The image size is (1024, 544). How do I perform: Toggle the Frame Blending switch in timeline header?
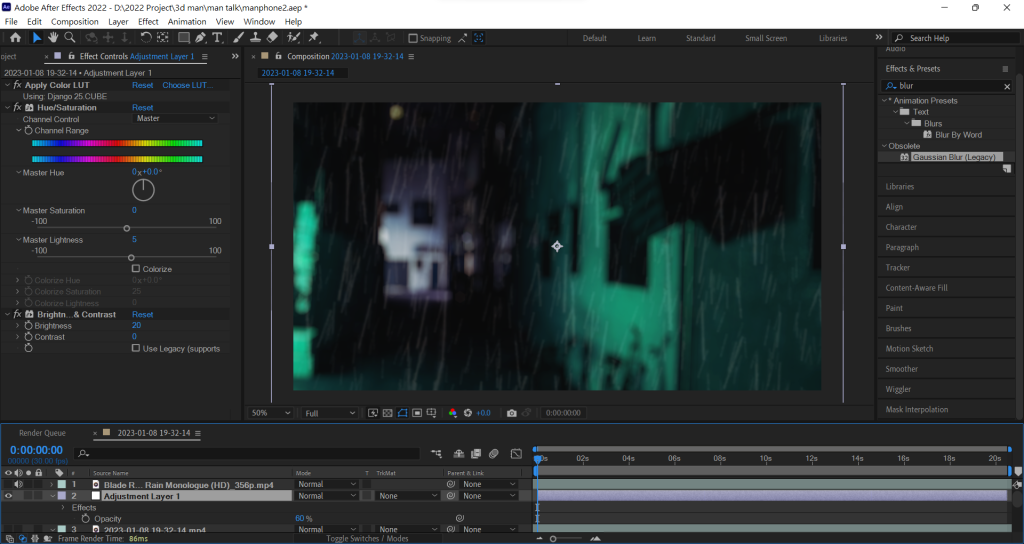[x=475, y=453]
